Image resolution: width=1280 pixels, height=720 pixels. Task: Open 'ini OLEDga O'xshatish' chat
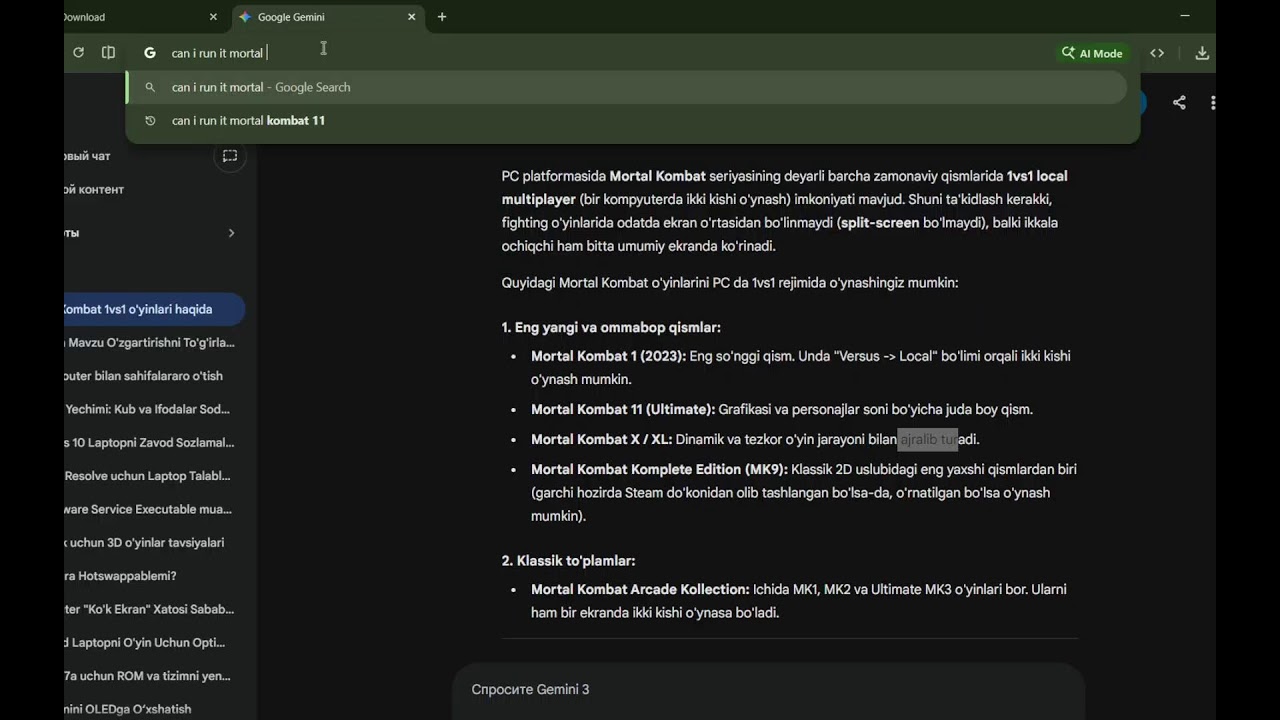154,709
